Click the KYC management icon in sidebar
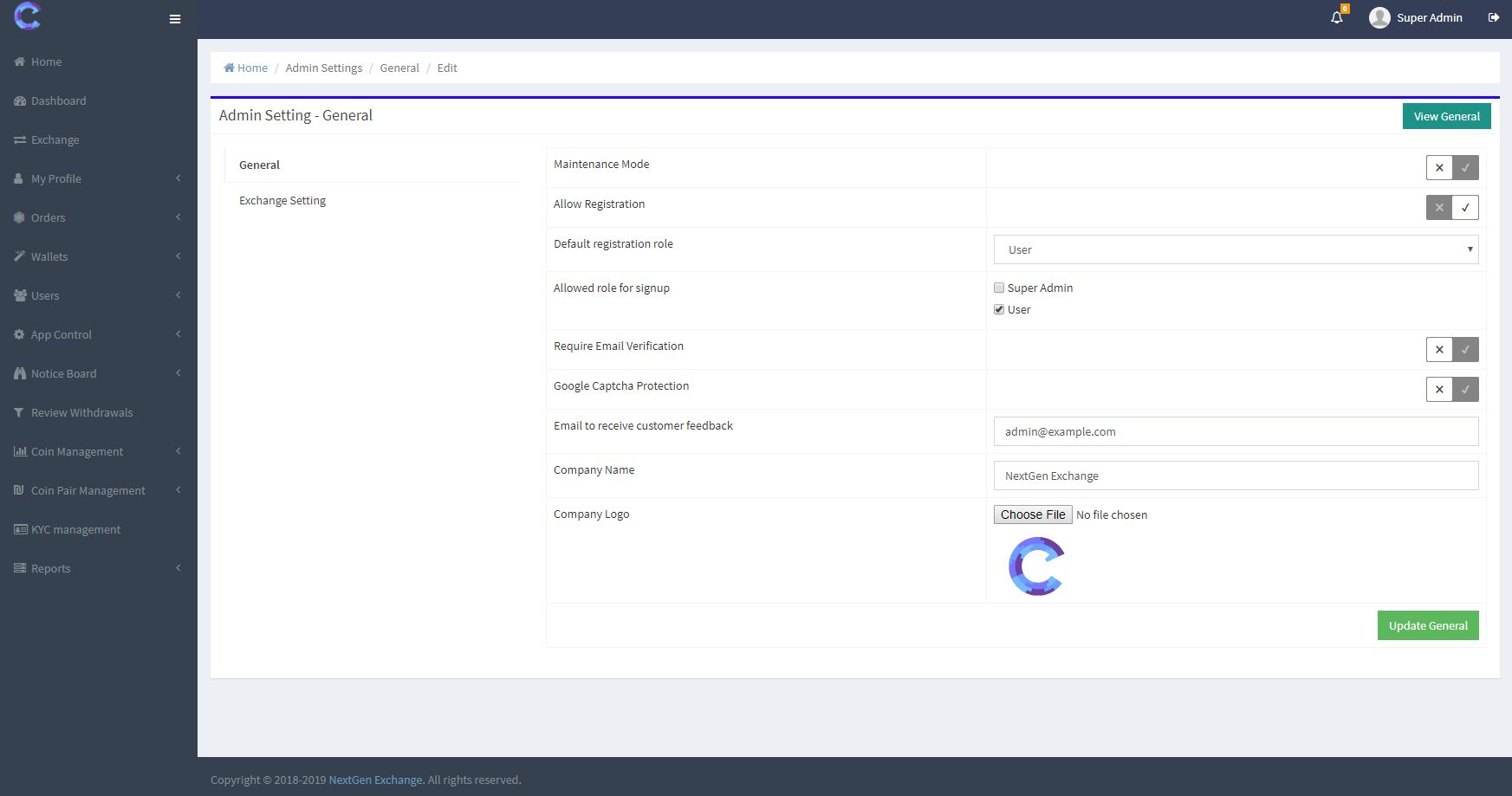The height and width of the screenshot is (796, 1512). pos(20,530)
